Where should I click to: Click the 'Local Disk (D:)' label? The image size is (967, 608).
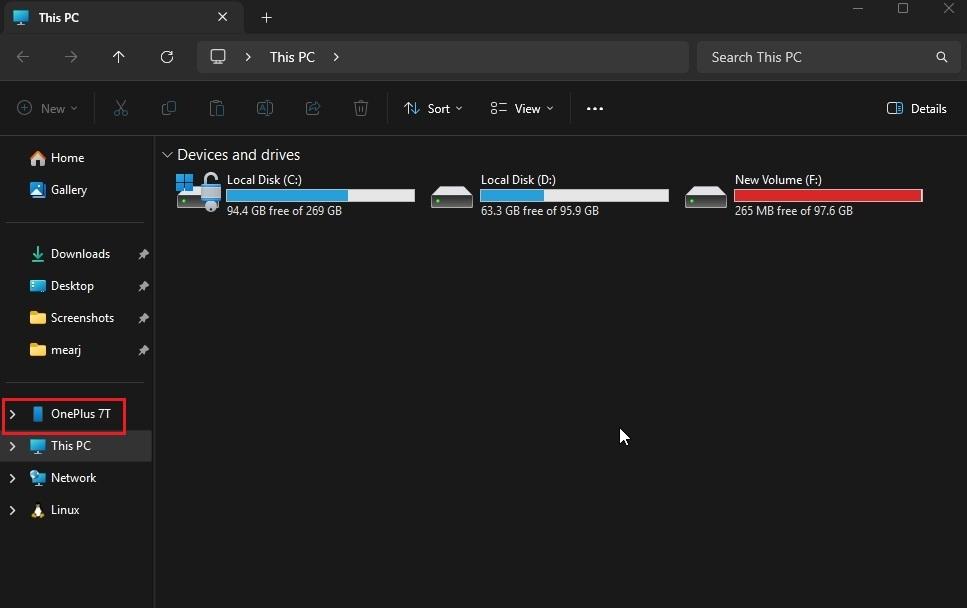pos(518,179)
